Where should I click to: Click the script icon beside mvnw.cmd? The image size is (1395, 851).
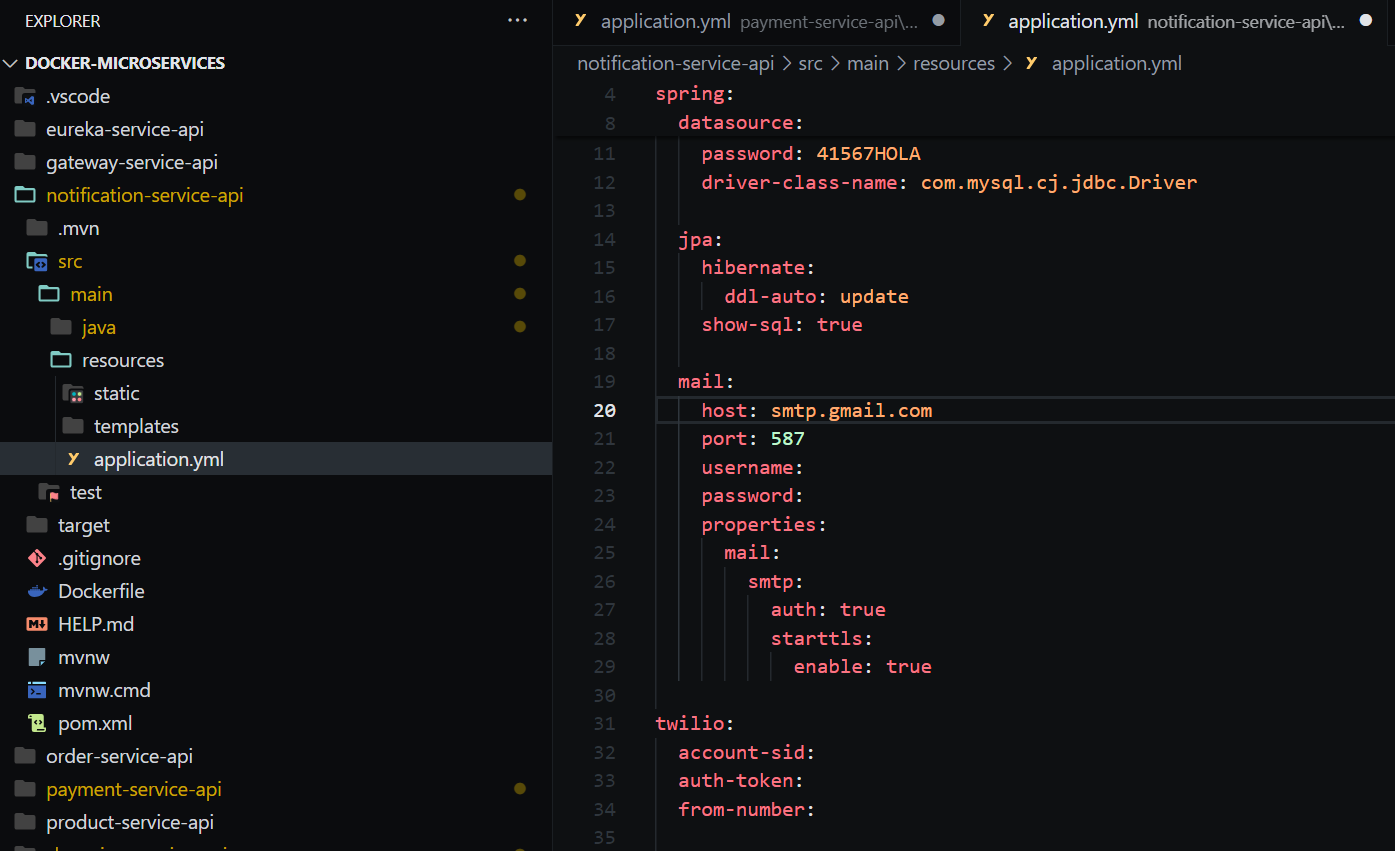[38, 690]
